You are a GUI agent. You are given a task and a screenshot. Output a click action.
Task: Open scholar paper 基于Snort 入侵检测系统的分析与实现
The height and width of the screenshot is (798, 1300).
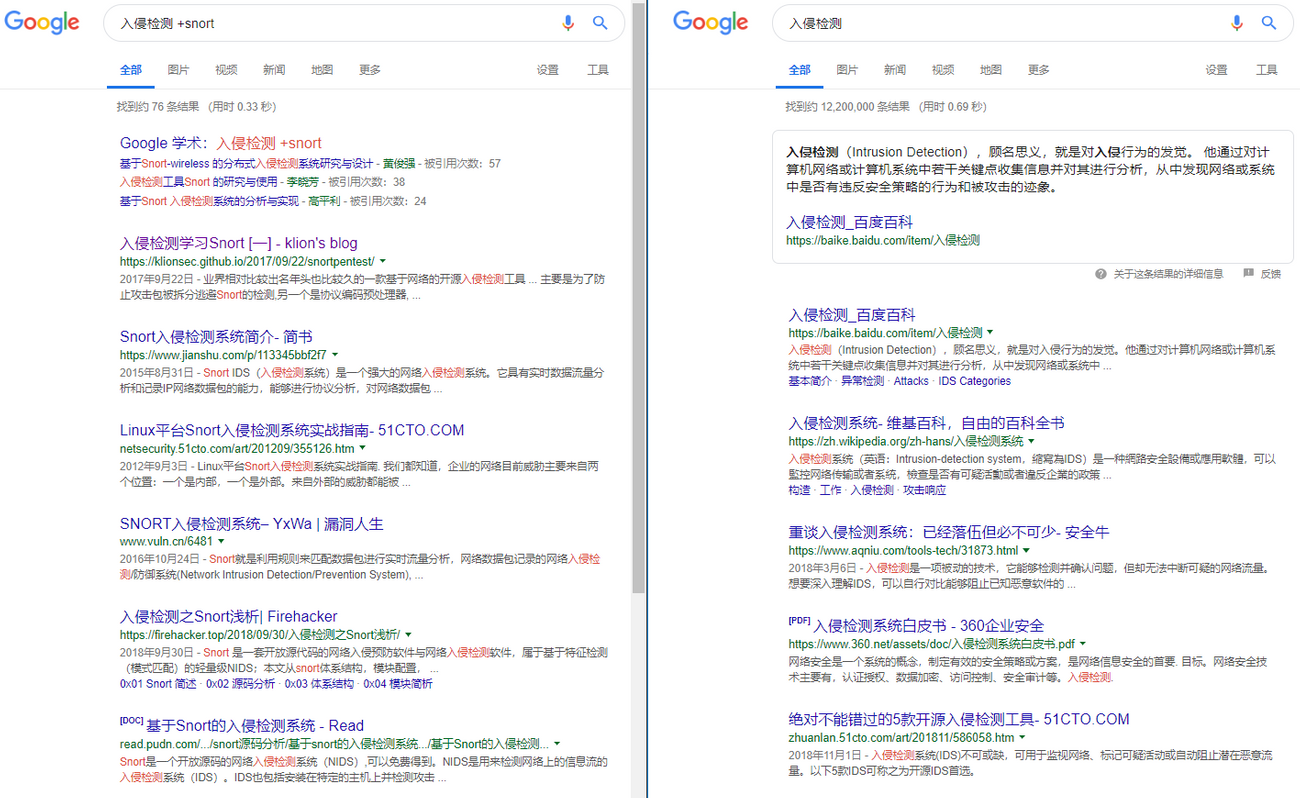(209, 201)
